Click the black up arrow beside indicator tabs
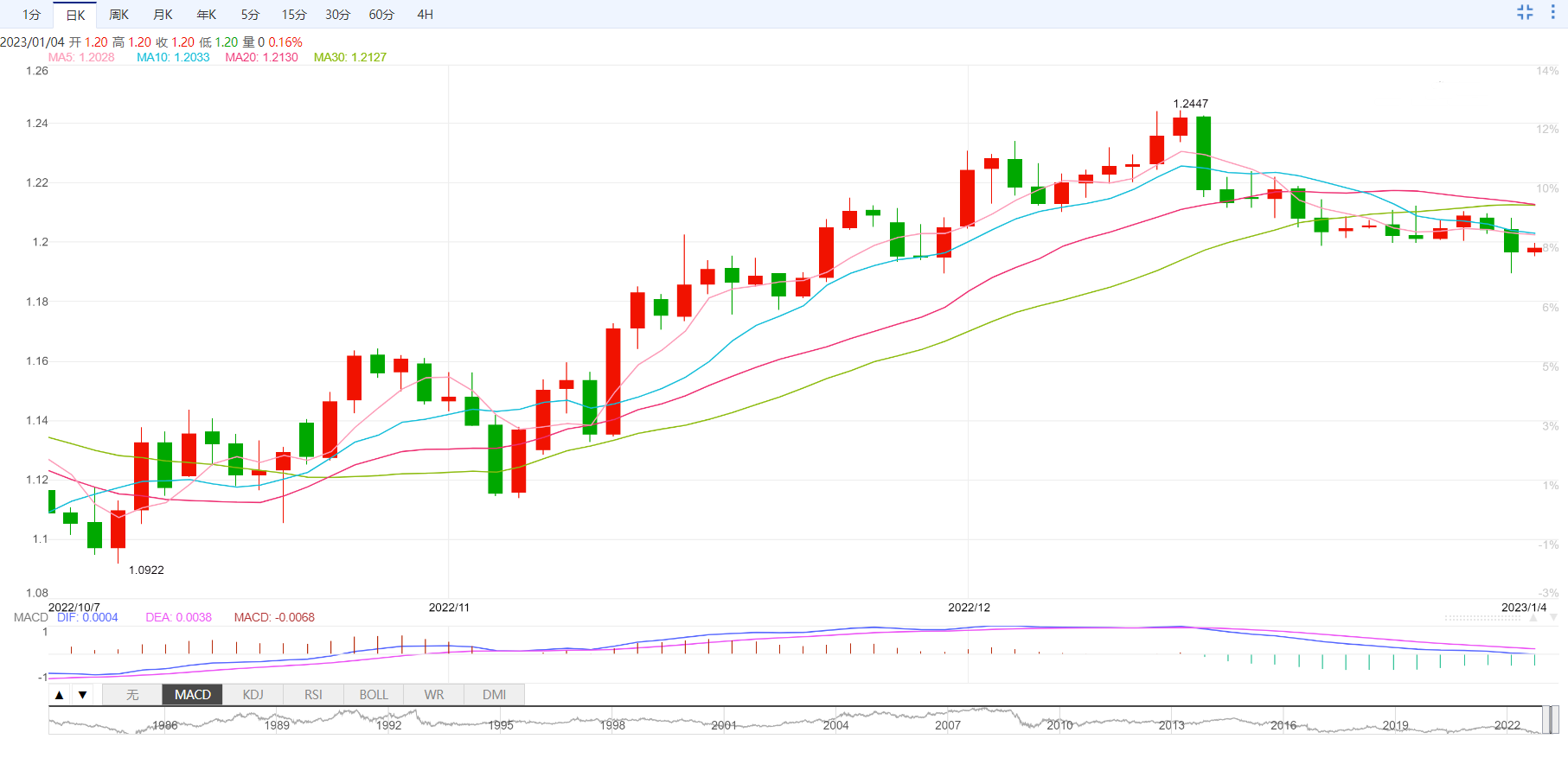This screenshot has height=758, width=1568. 59,695
